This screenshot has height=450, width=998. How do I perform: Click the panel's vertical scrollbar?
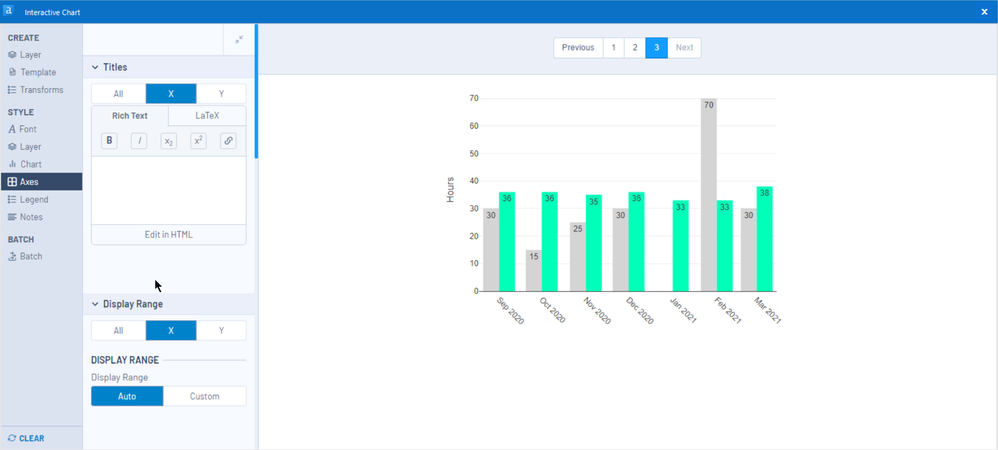point(256,91)
